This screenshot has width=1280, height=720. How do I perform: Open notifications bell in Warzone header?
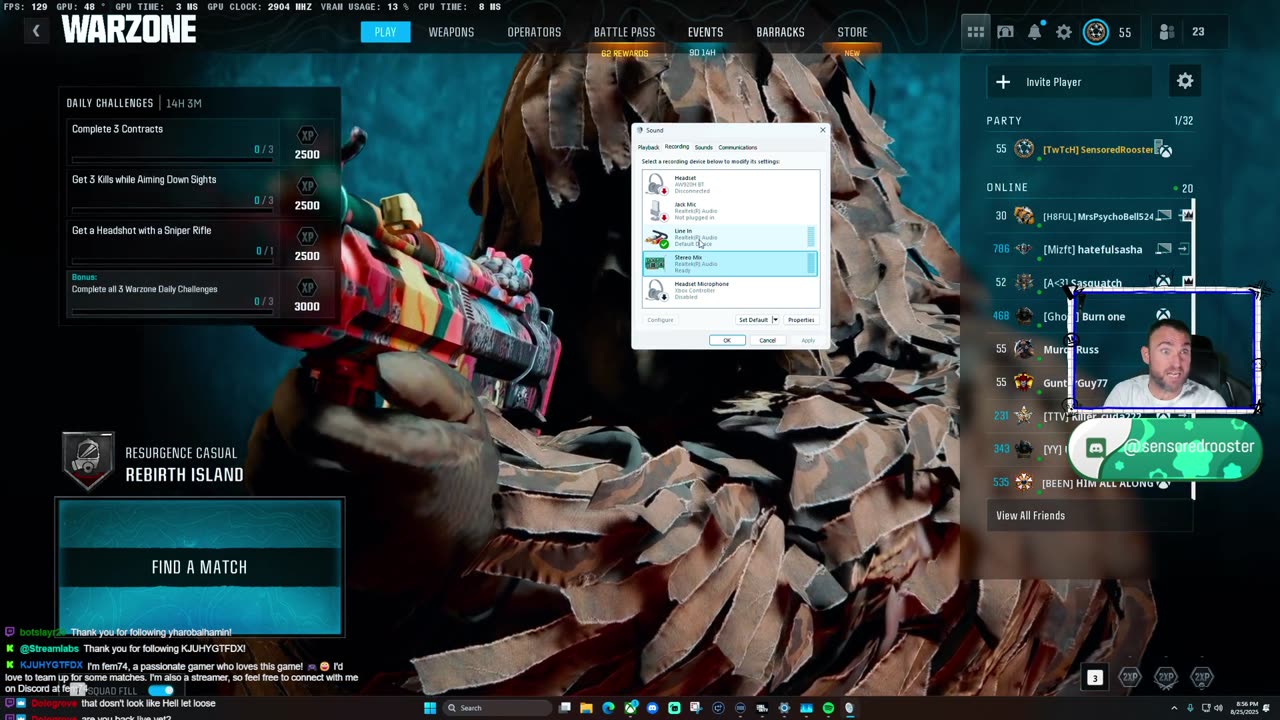(1035, 32)
